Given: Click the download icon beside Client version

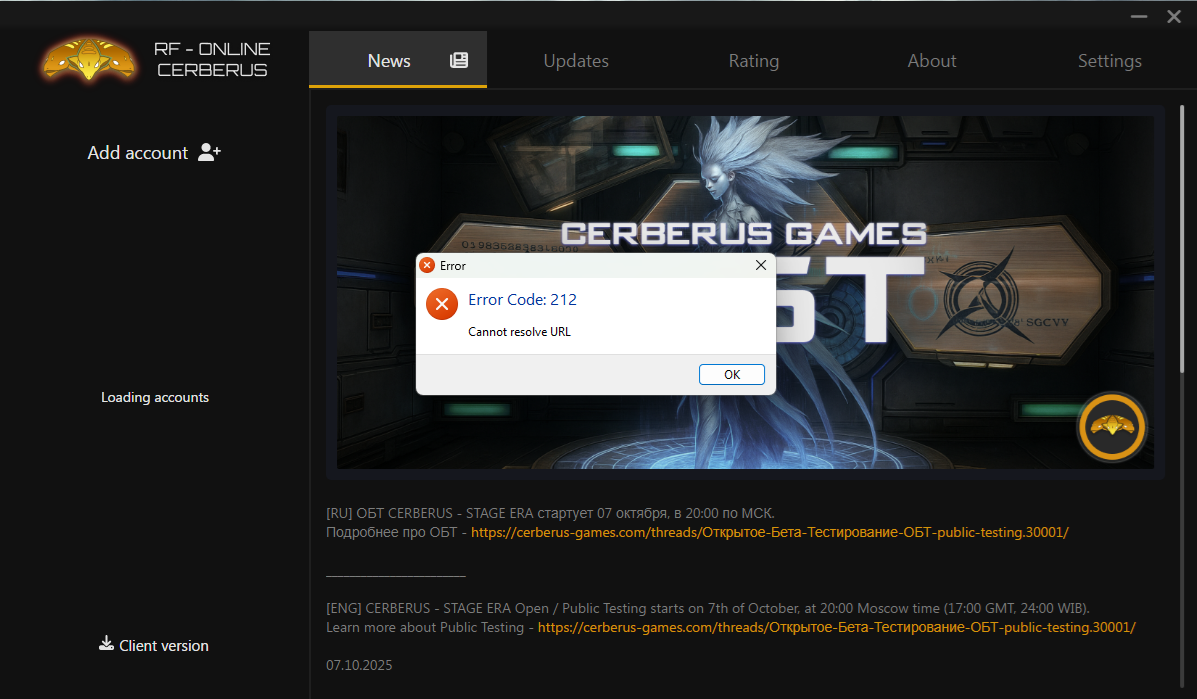Looking at the screenshot, I should tap(106, 644).
